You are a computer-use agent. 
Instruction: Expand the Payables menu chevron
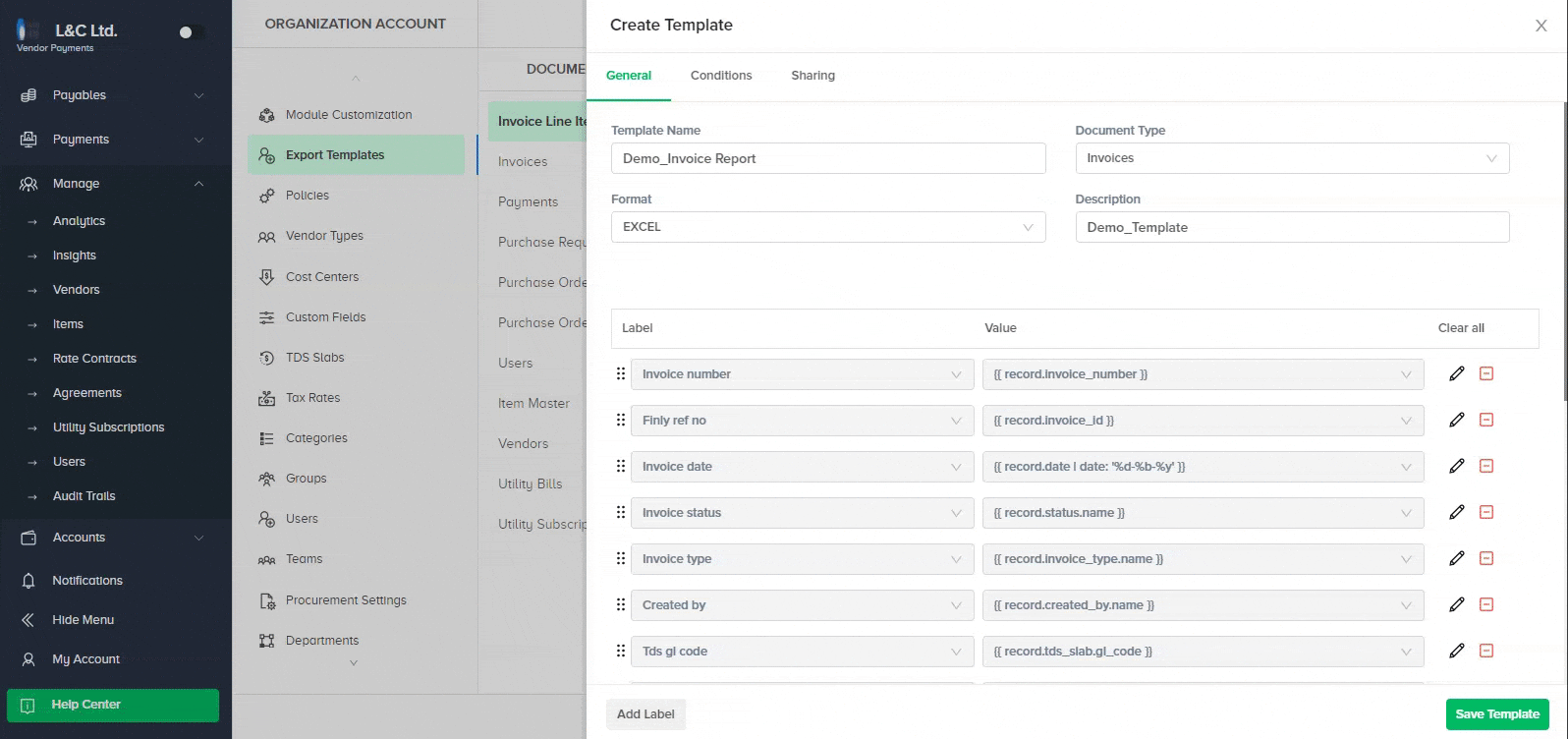pyautogui.click(x=198, y=95)
